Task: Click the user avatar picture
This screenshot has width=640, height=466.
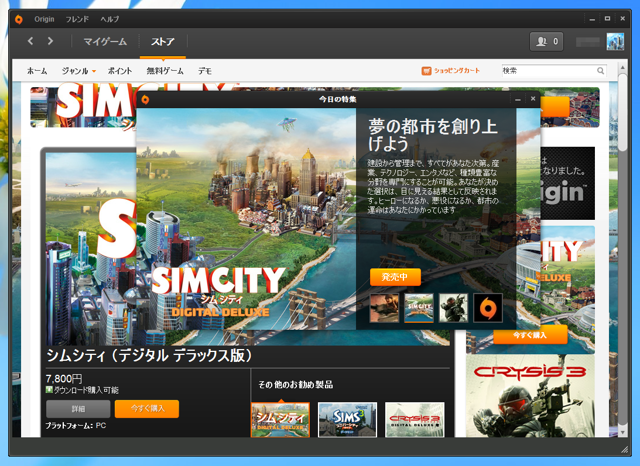Action: [x=615, y=42]
